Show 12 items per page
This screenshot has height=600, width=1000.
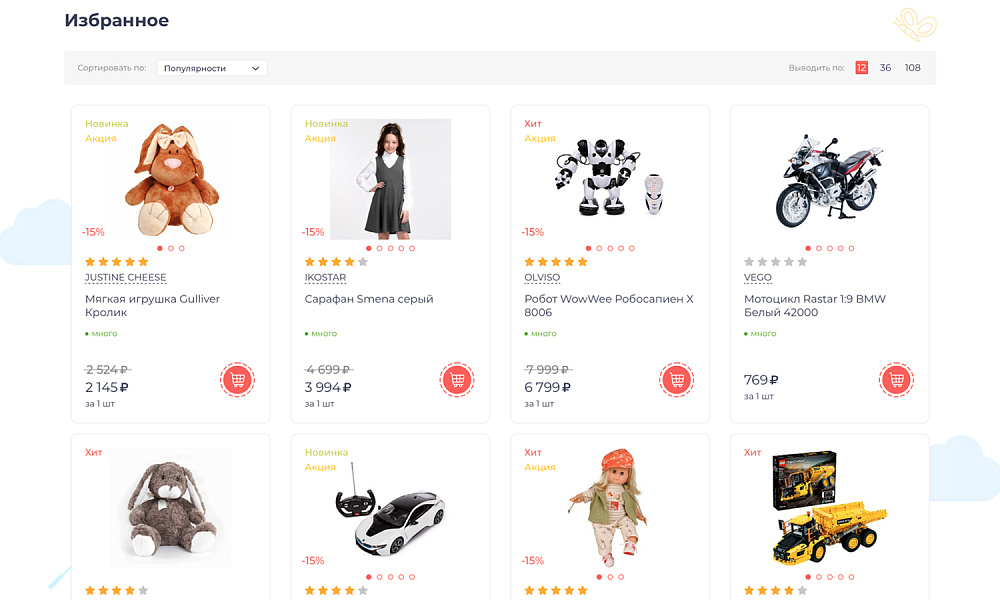(861, 68)
